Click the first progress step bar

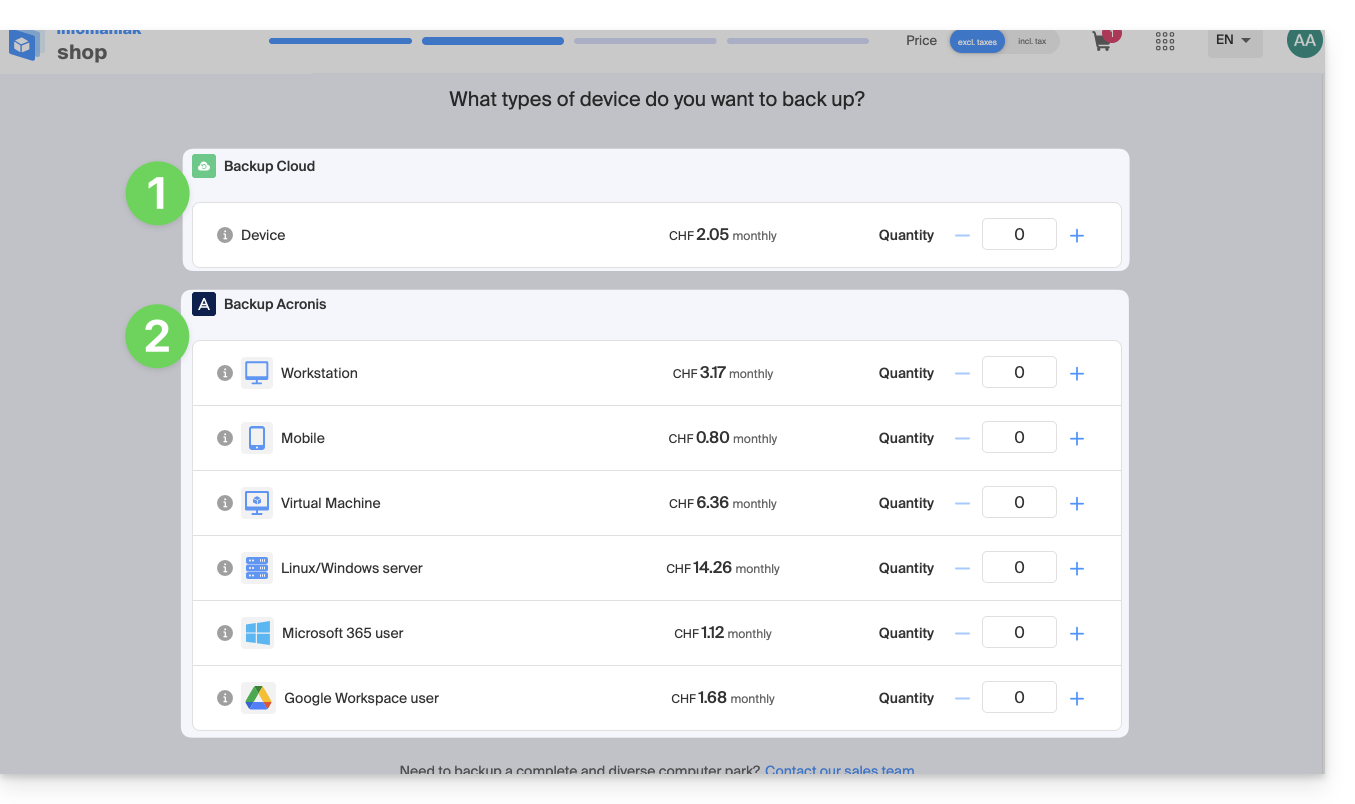pos(340,41)
